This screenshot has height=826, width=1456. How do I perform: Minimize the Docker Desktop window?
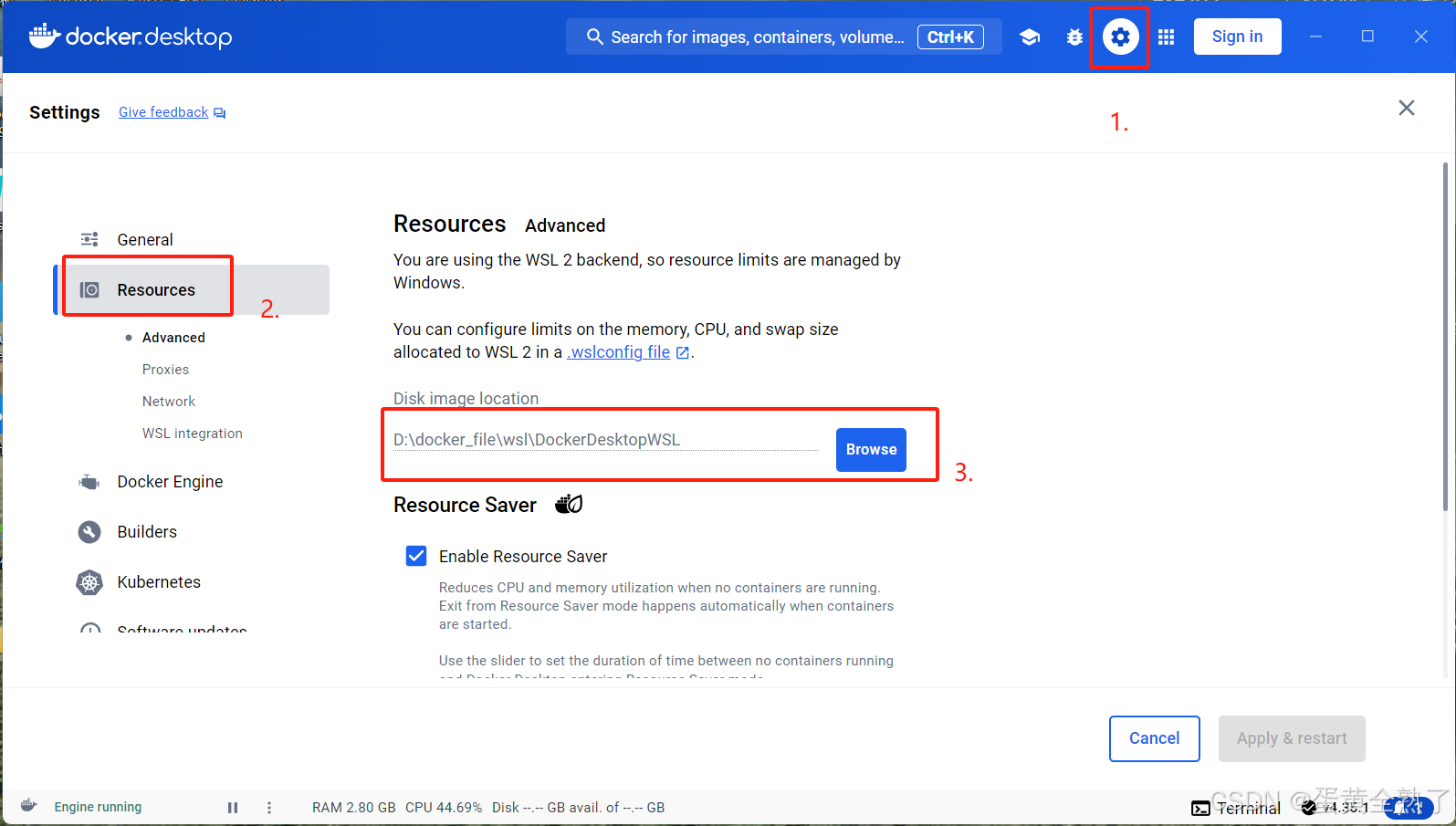(x=1315, y=37)
